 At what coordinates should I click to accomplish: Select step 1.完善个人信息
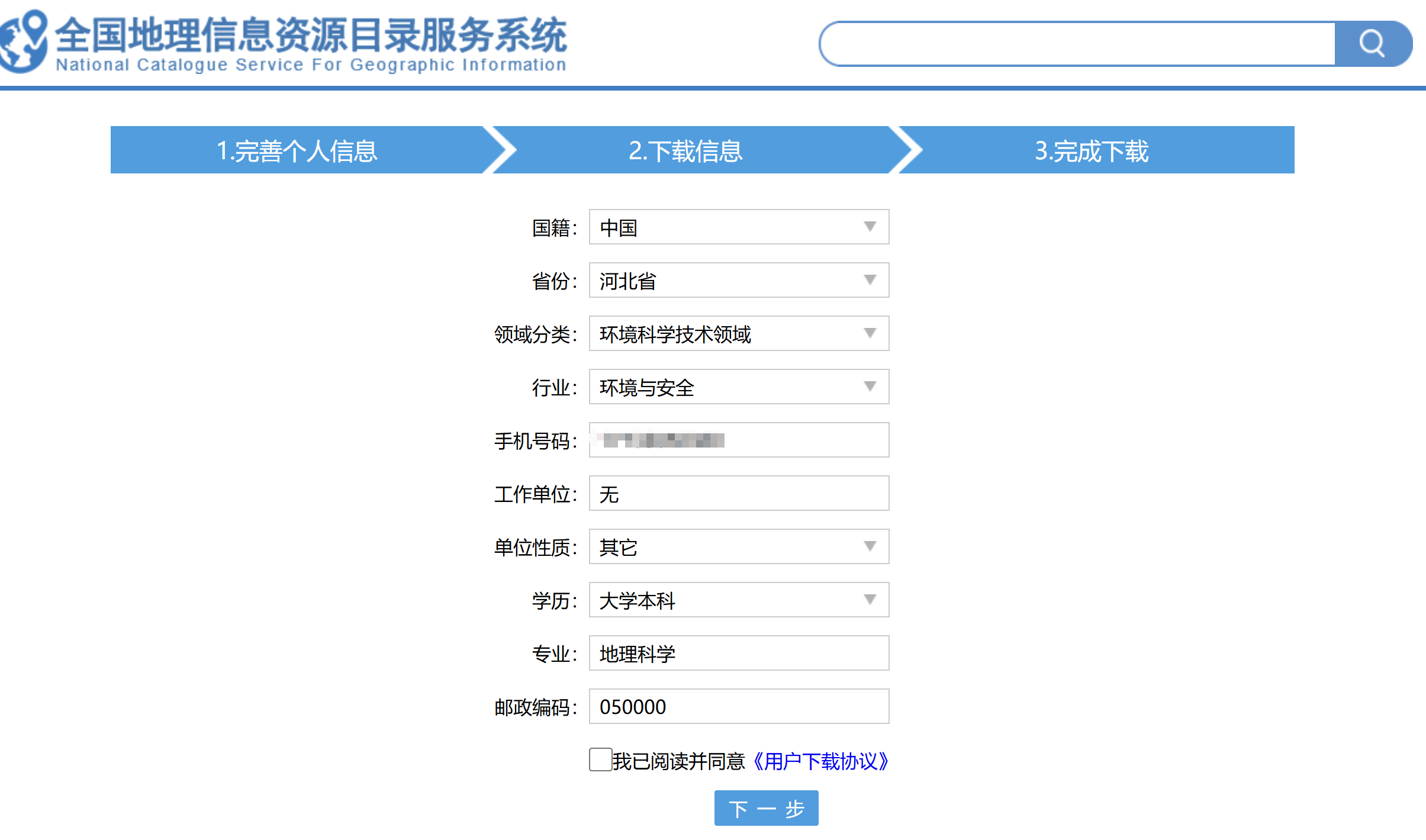click(297, 150)
